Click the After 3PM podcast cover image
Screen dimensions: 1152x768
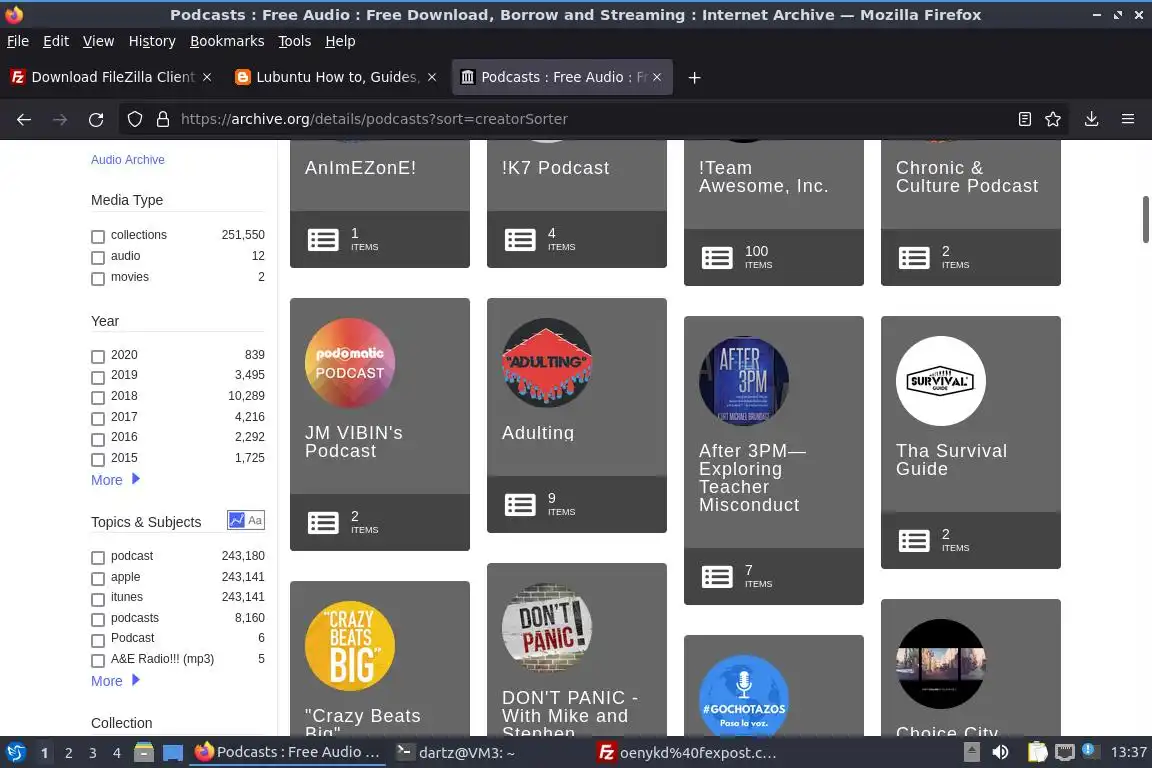[744, 381]
